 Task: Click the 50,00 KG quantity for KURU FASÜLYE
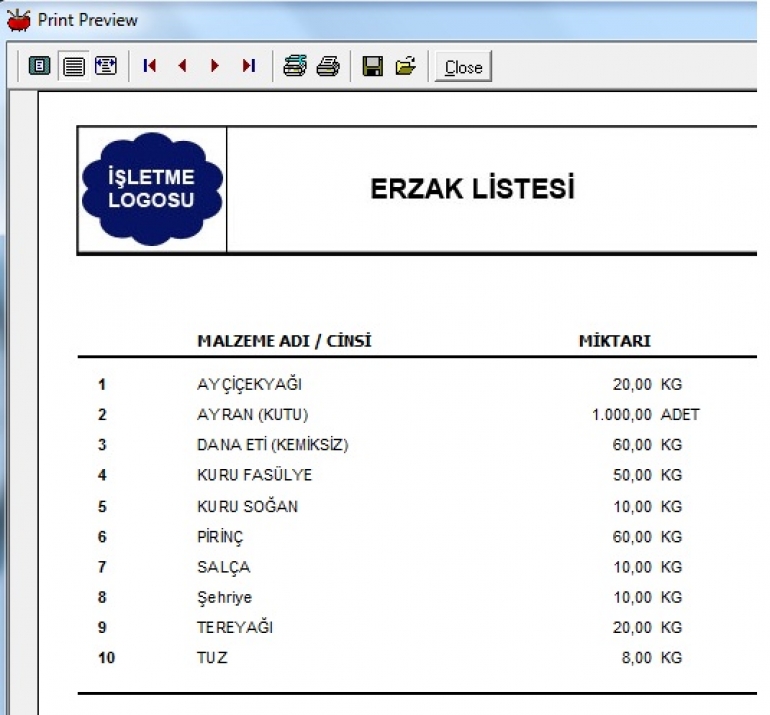click(x=647, y=475)
